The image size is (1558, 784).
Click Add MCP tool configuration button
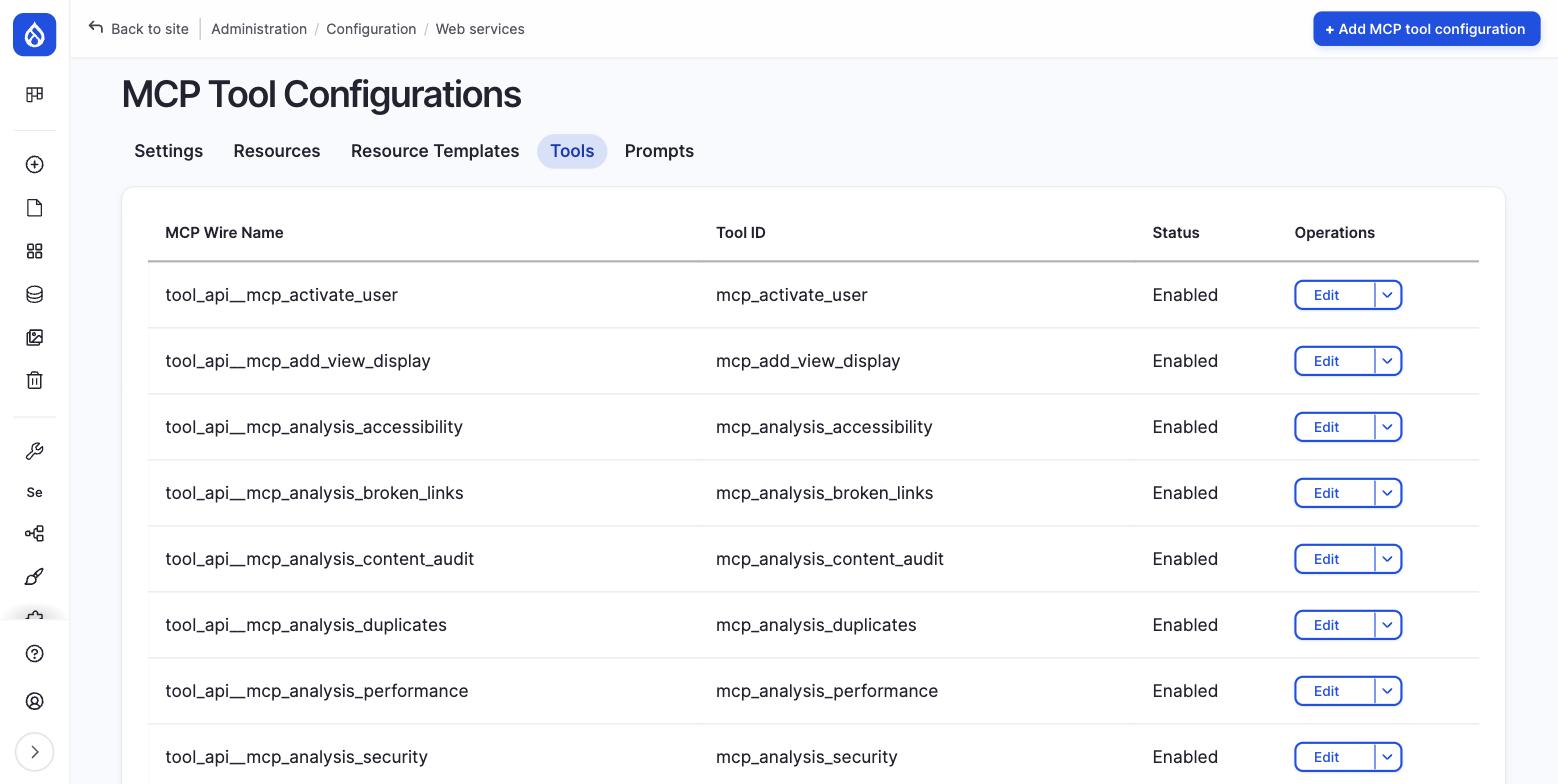1426,29
